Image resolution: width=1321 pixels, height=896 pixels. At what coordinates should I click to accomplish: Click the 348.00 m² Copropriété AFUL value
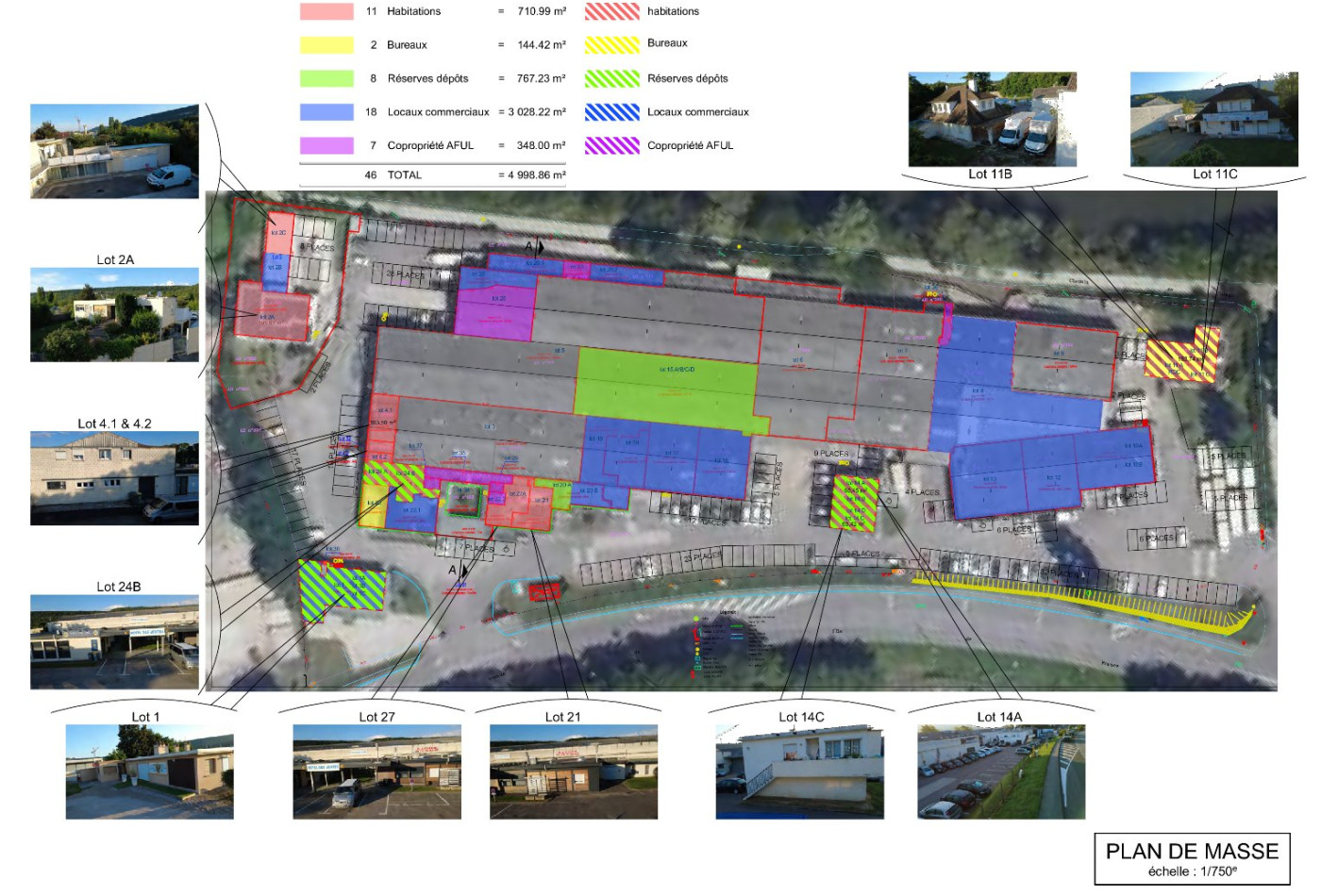pyautogui.click(x=542, y=145)
